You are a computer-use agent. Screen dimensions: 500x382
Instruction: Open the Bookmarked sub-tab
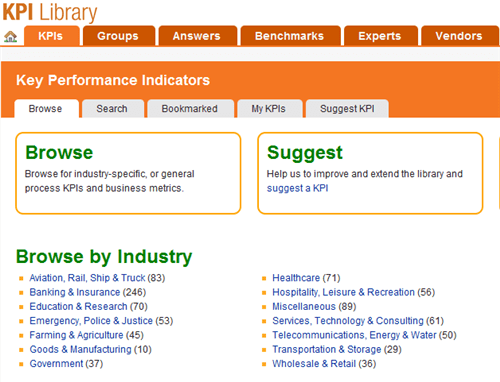click(190, 109)
